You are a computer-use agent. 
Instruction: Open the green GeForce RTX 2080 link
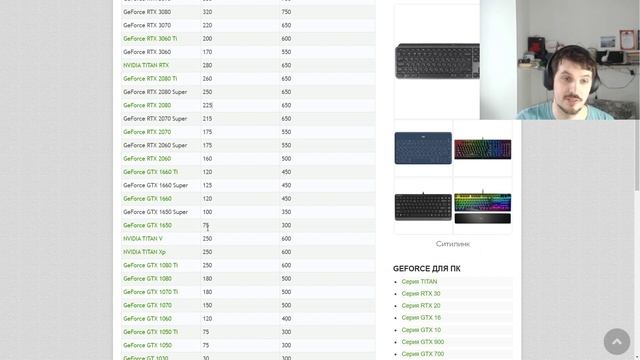(147, 105)
